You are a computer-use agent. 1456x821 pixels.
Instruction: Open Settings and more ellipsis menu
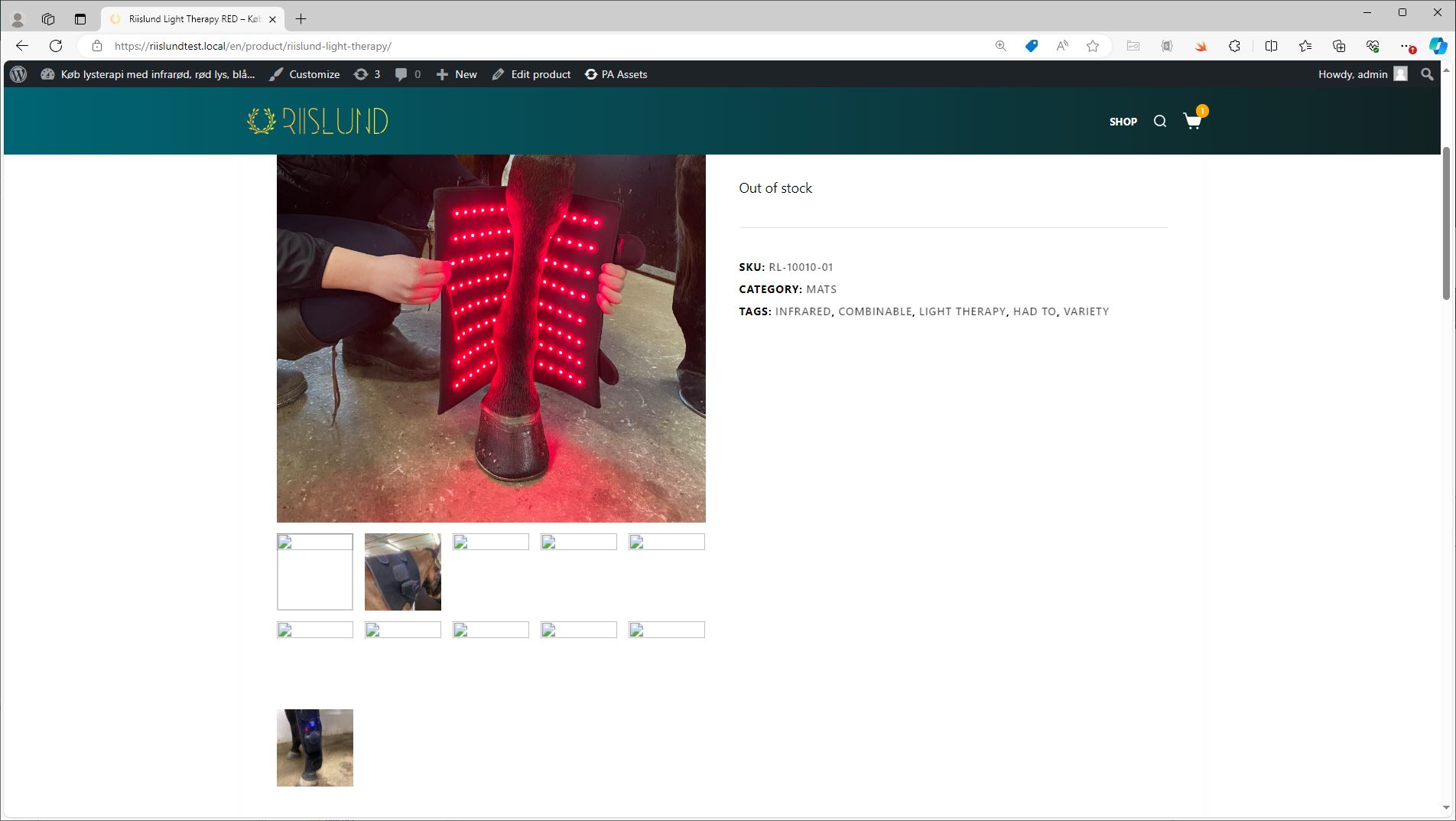coord(1407,46)
